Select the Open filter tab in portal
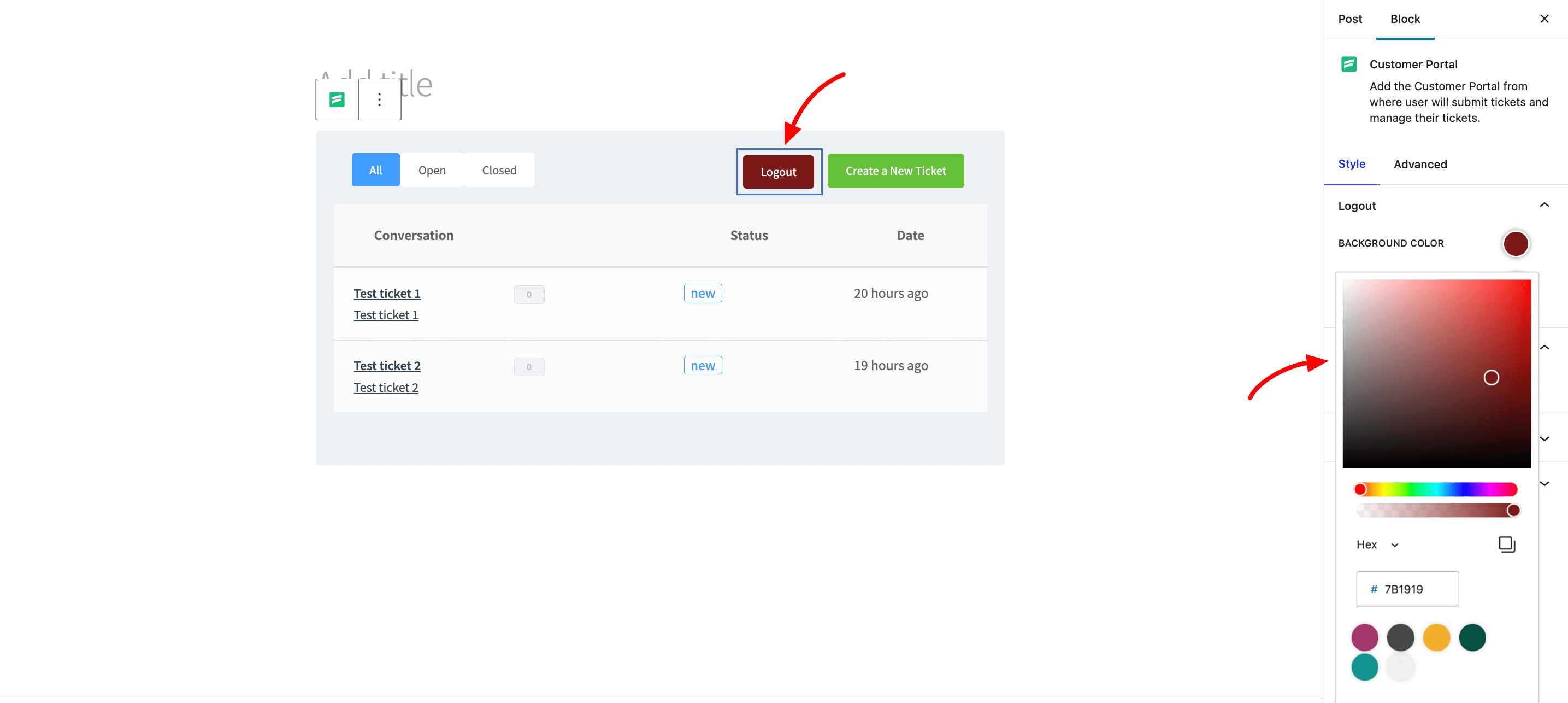The width and height of the screenshot is (1568, 703). 432,169
